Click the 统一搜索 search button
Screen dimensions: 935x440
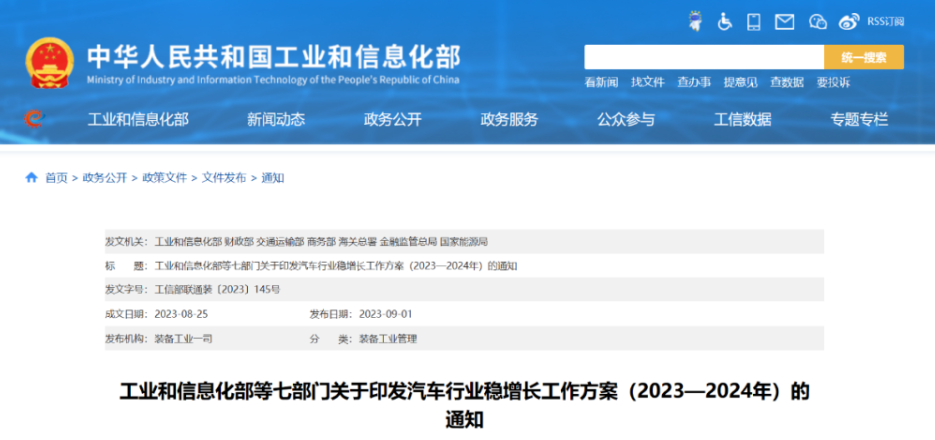(x=863, y=57)
